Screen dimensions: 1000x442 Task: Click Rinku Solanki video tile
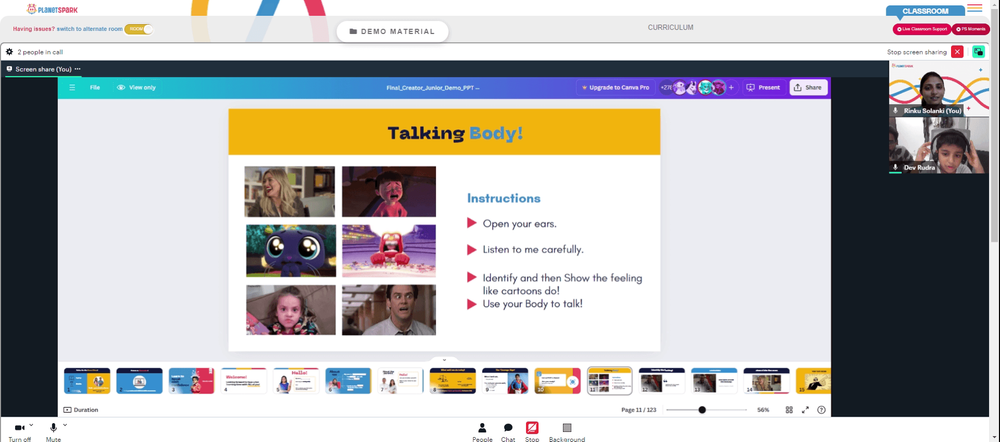coord(939,89)
